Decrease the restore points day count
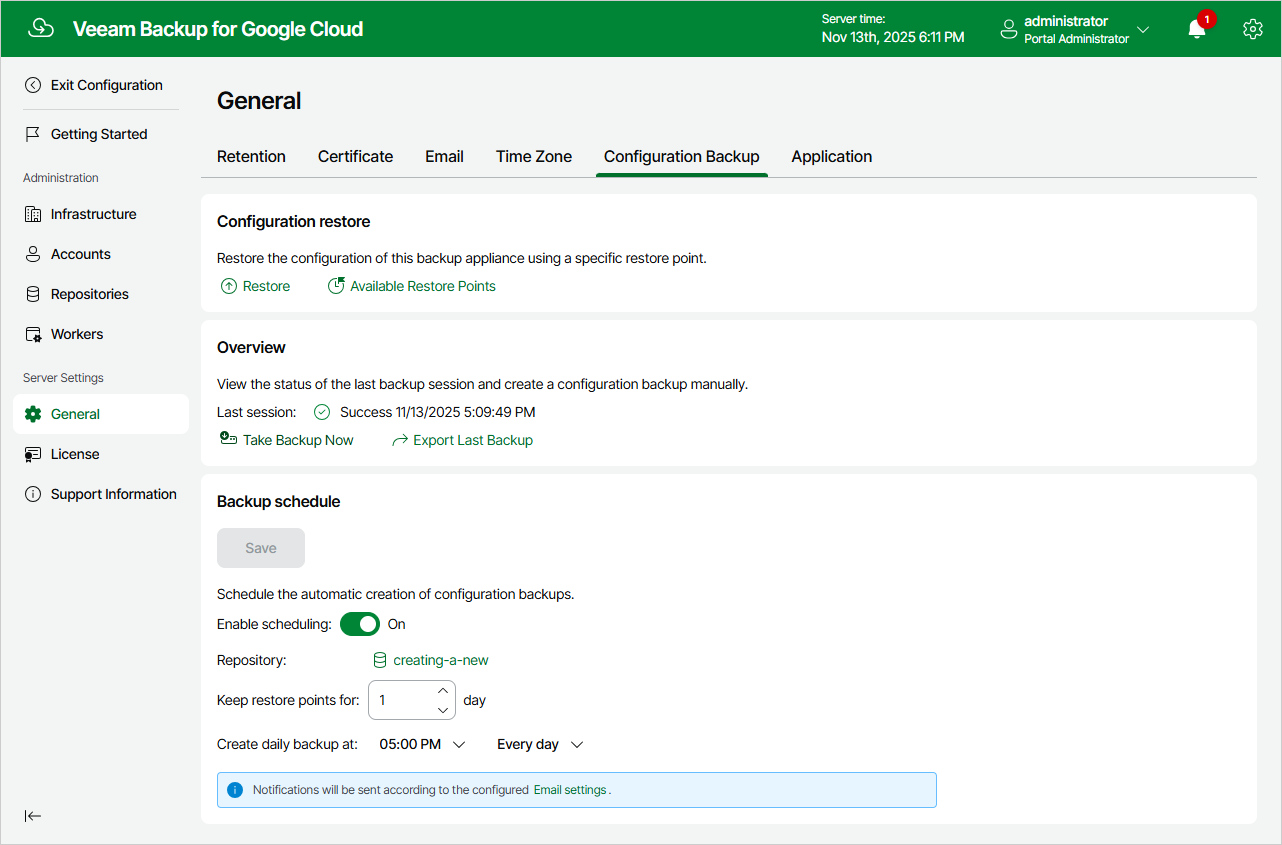This screenshot has width=1282, height=845. click(x=443, y=710)
